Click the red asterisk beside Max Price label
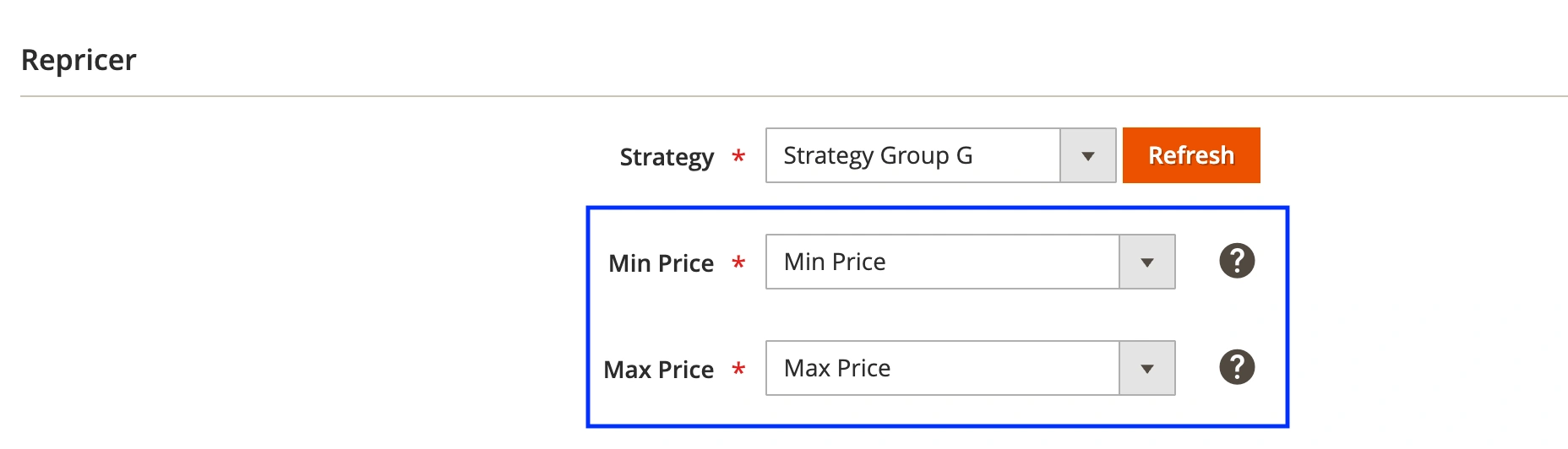This screenshot has height=449, width=1568. tap(738, 369)
